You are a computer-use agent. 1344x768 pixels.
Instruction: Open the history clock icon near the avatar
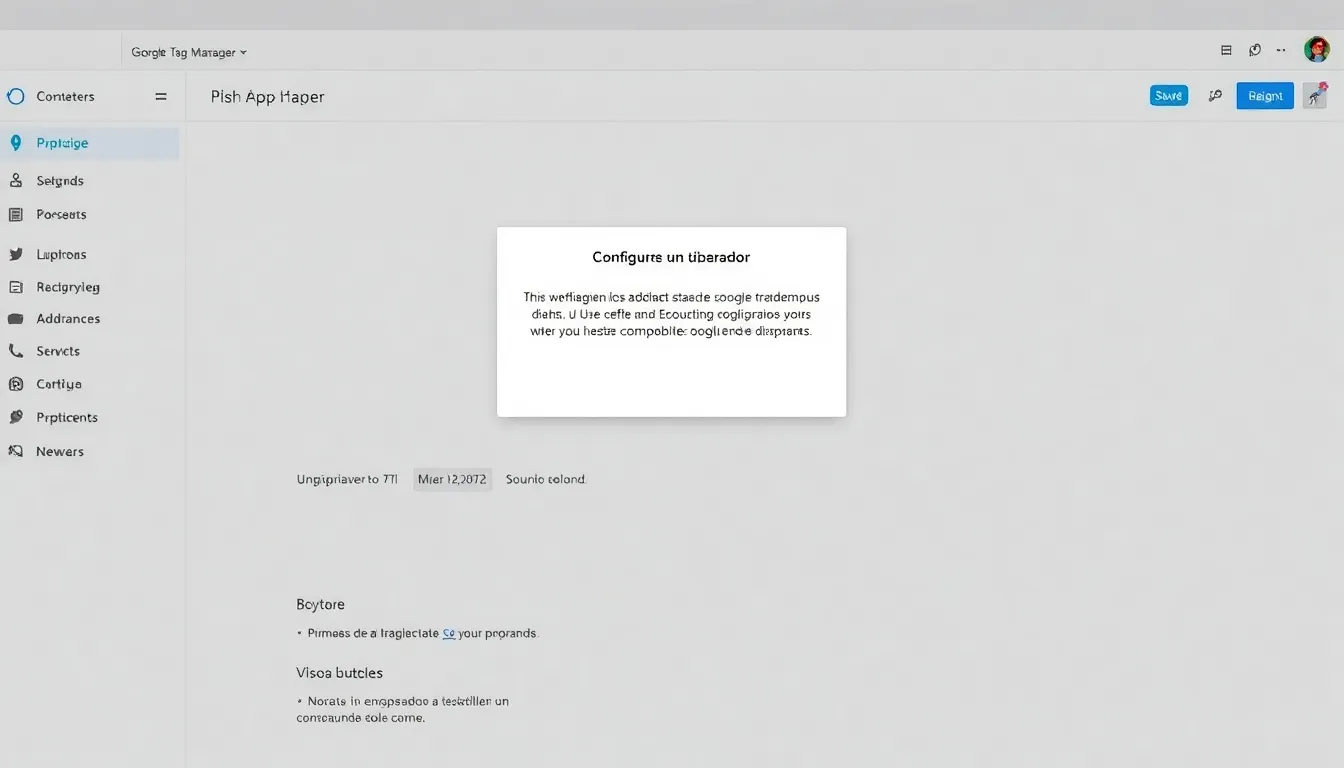[x=1254, y=49]
